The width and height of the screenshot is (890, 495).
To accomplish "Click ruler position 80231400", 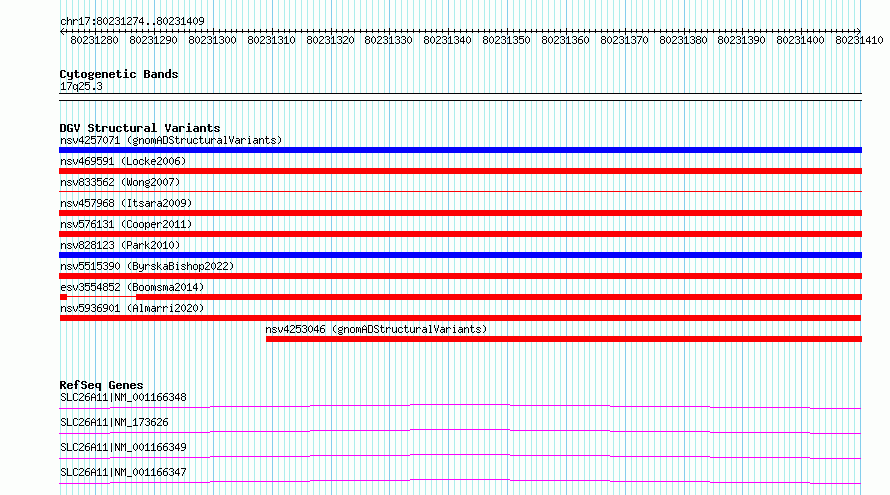I will [800, 40].
